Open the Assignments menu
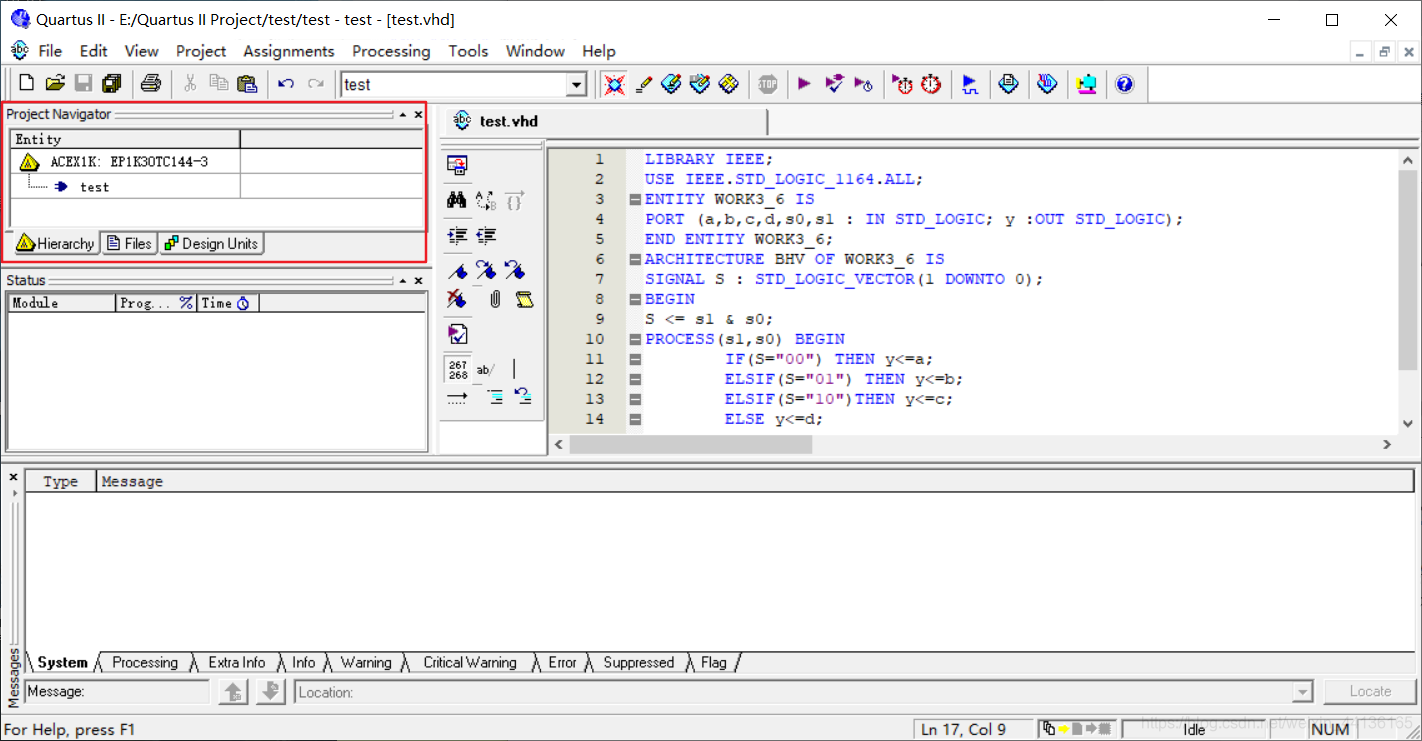 pyautogui.click(x=289, y=51)
